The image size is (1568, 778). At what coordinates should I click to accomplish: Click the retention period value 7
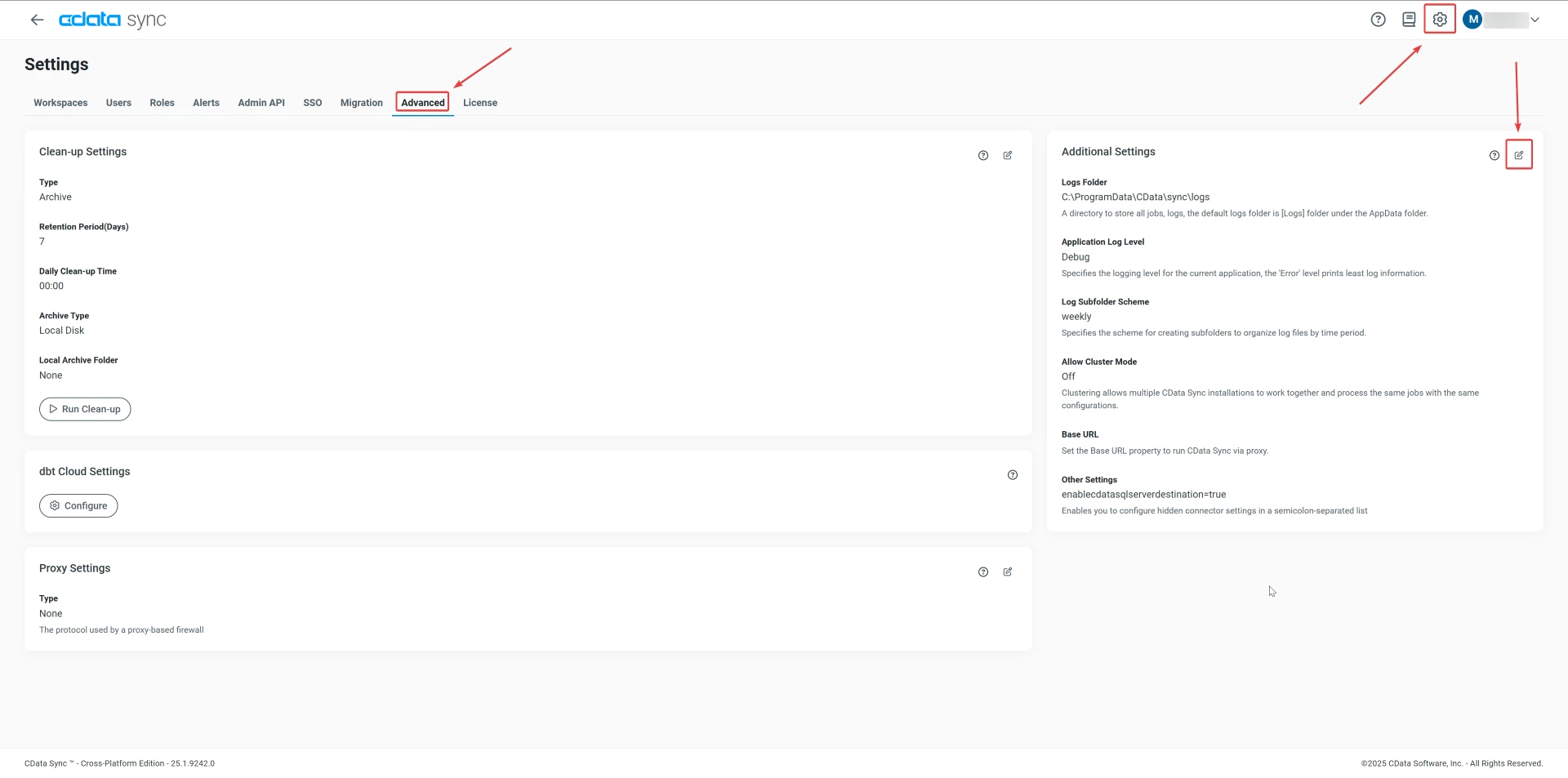42,242
